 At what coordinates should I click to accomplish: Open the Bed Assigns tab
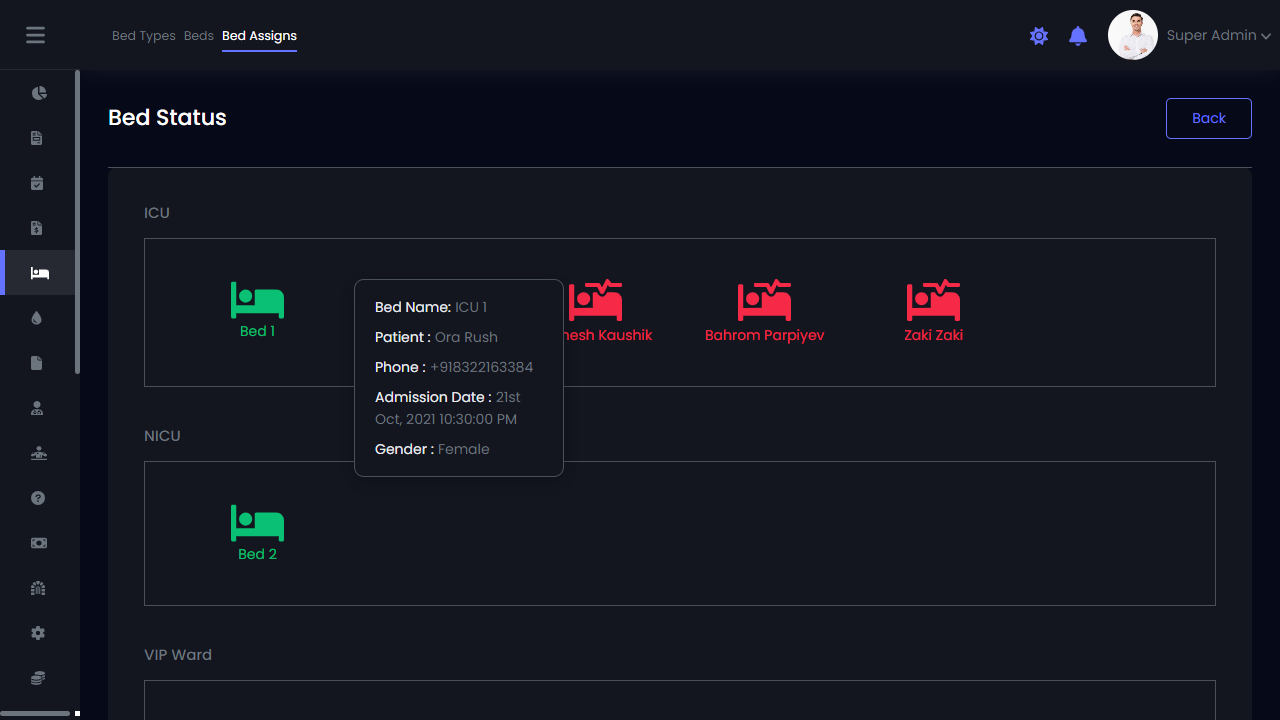(x=259, y=36)
